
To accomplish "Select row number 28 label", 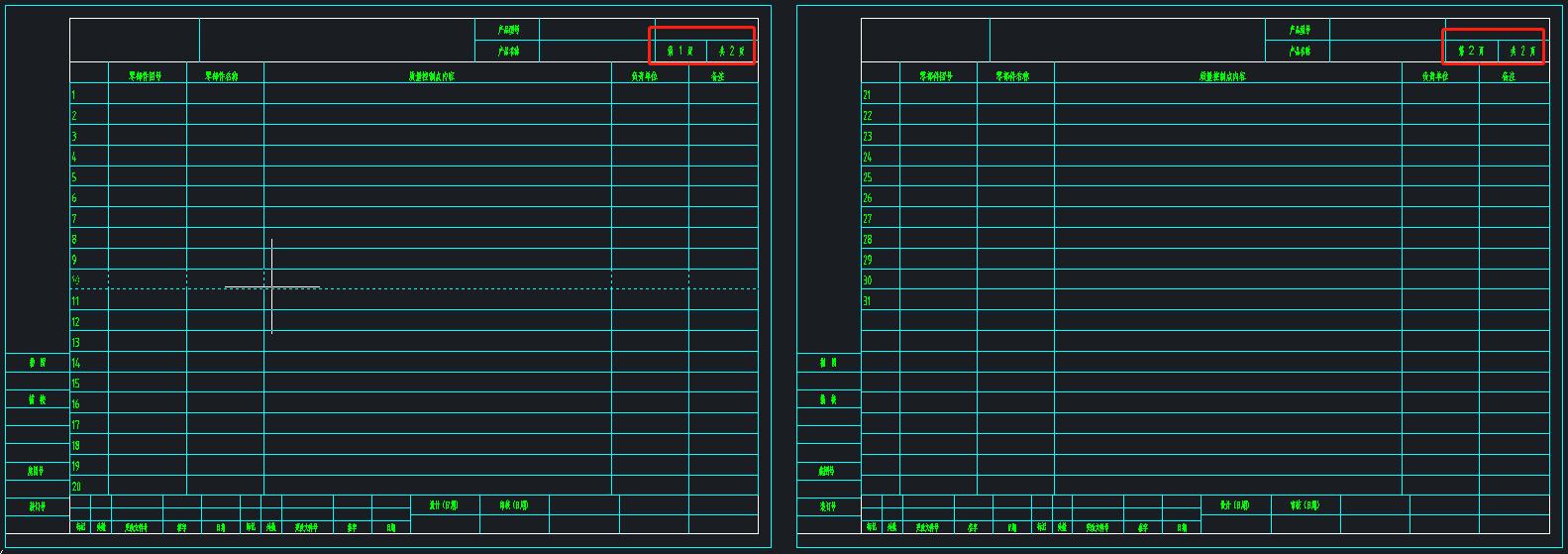I will (x=867, y=240).
